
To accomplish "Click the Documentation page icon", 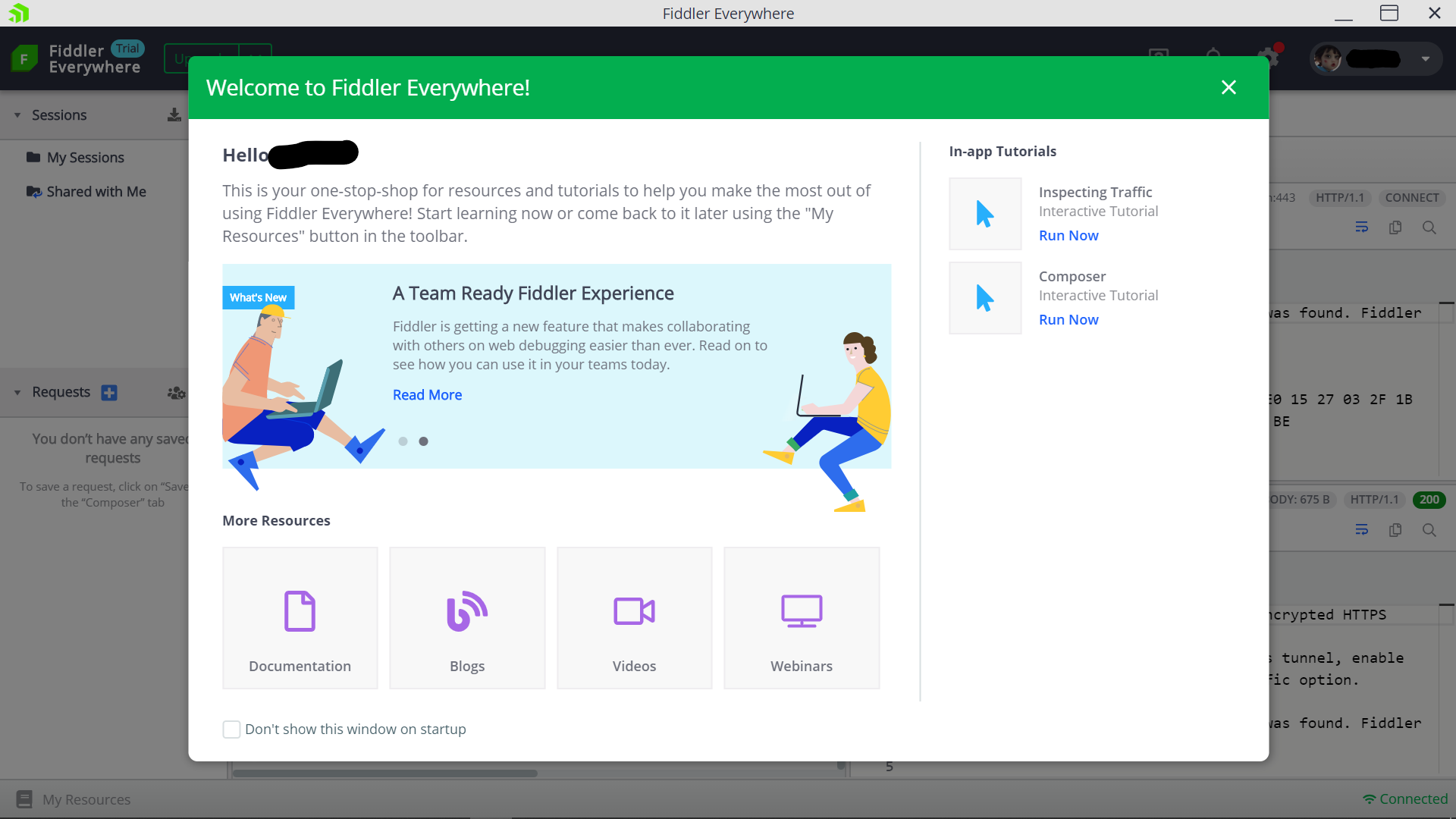I will pos(300,610).
